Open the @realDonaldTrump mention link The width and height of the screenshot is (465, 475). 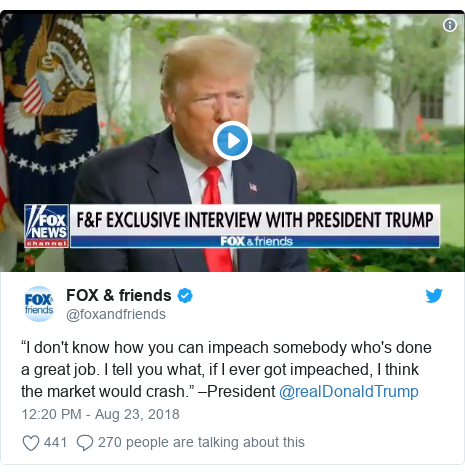(x=349, y=392)
